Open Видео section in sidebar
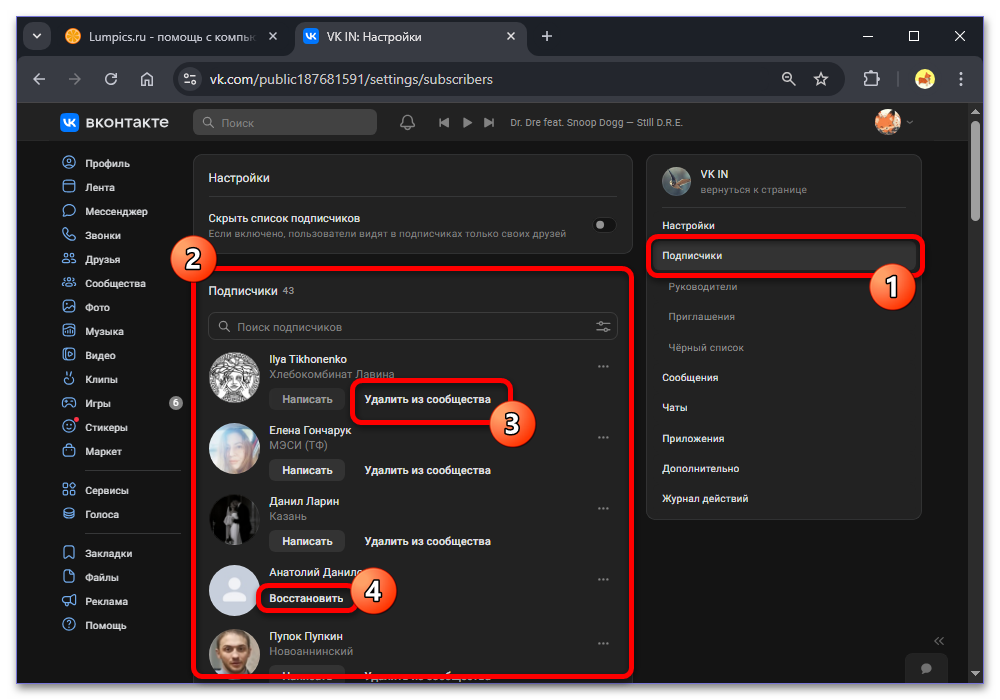Viewport: 1000px width, 700px height. pyautogui.click(x=89, y=355)
